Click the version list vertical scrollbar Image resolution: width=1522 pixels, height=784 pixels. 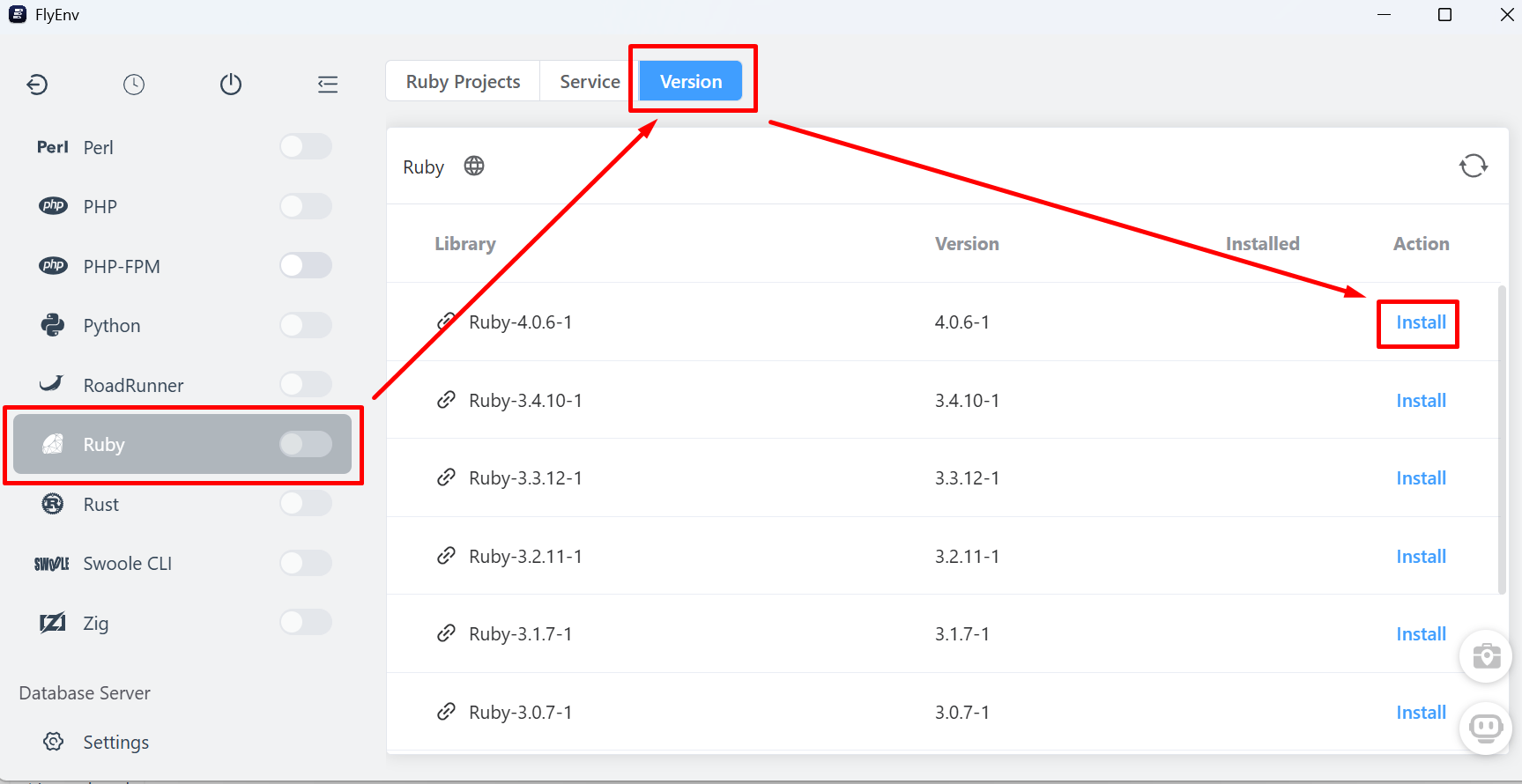point(1503,439)
